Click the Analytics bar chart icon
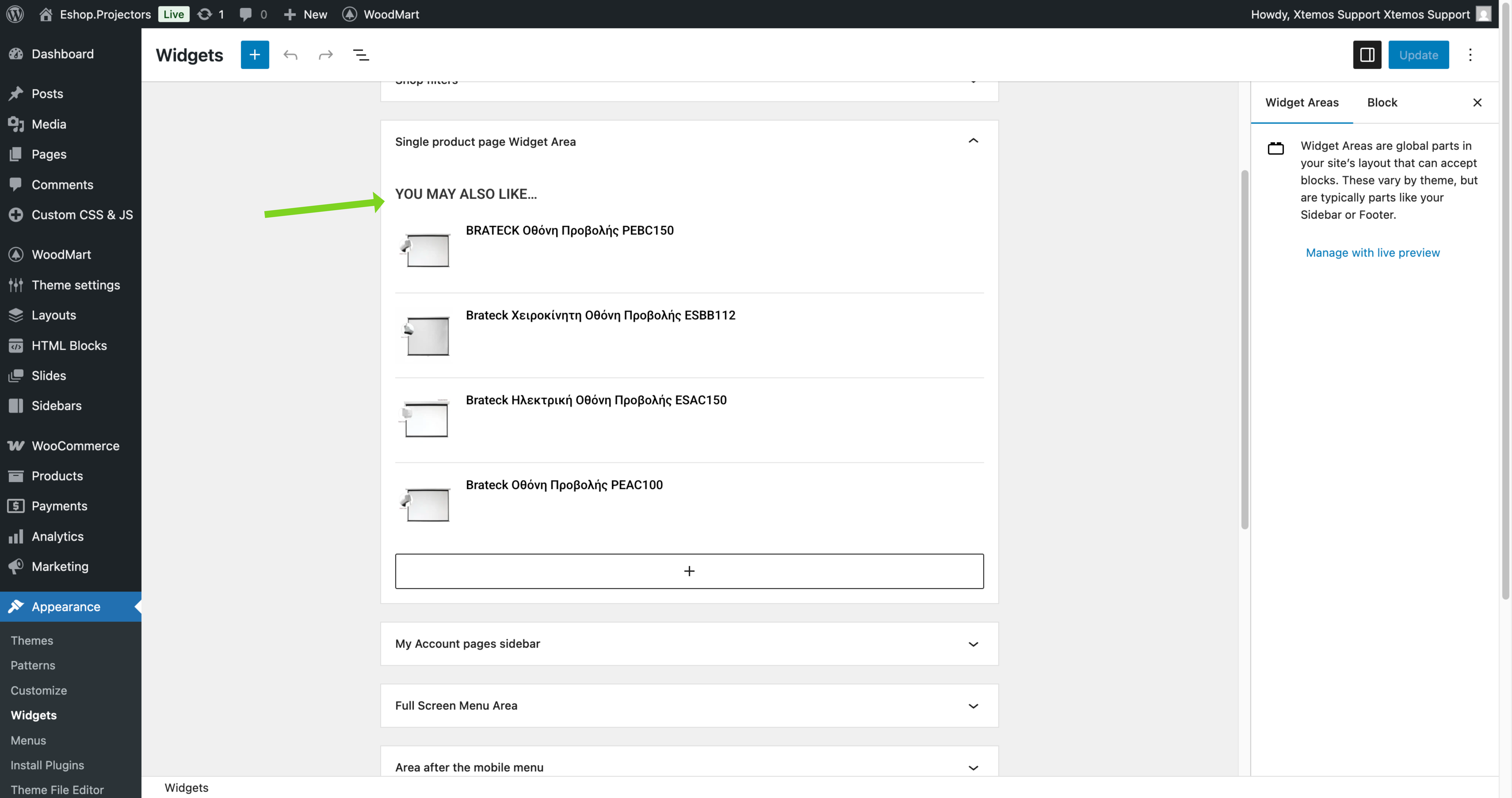Image resolution: width=1512 pixels, height=798 pixels. [16, 536]
